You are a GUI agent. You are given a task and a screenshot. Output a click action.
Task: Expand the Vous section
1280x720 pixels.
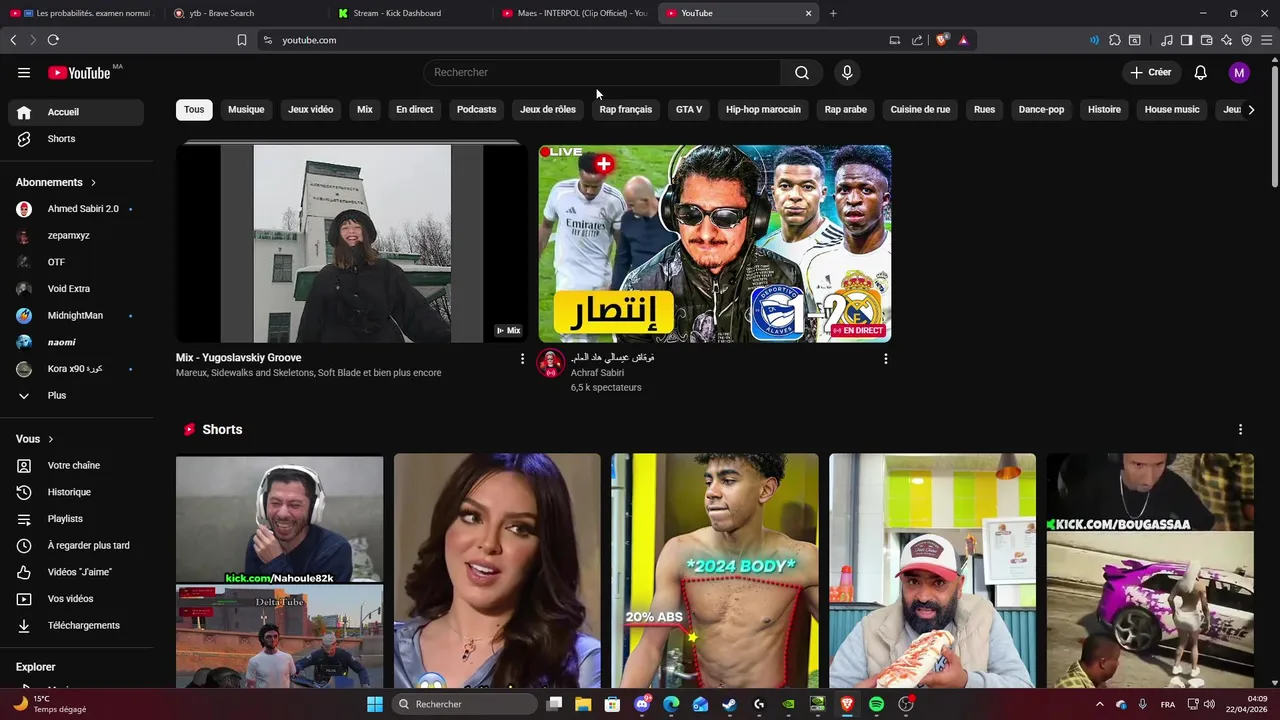pyautogui.click(x=35, y=439)
